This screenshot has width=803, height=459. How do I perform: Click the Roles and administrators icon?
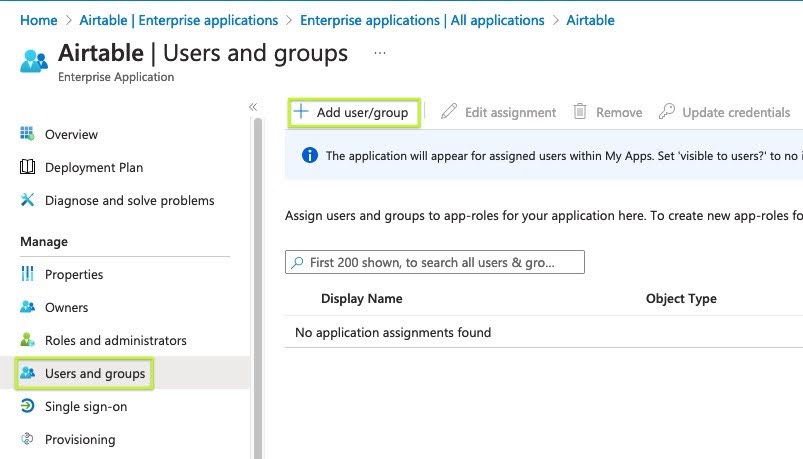click(27, 340)
